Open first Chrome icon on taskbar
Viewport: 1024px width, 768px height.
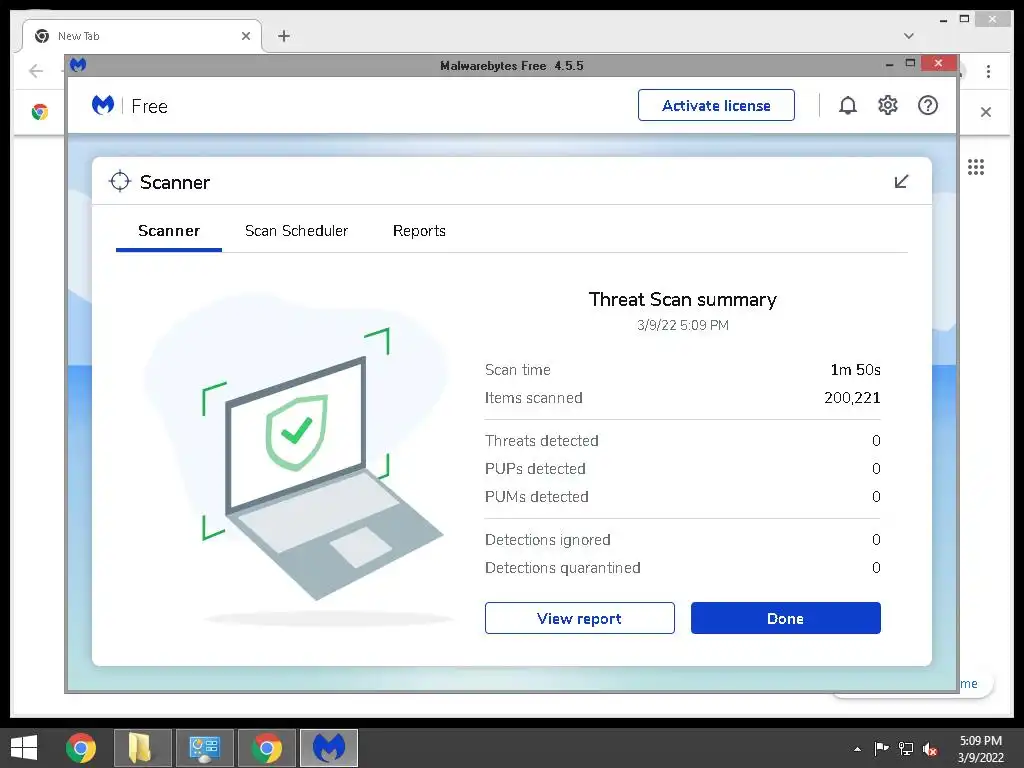point(81,748)
